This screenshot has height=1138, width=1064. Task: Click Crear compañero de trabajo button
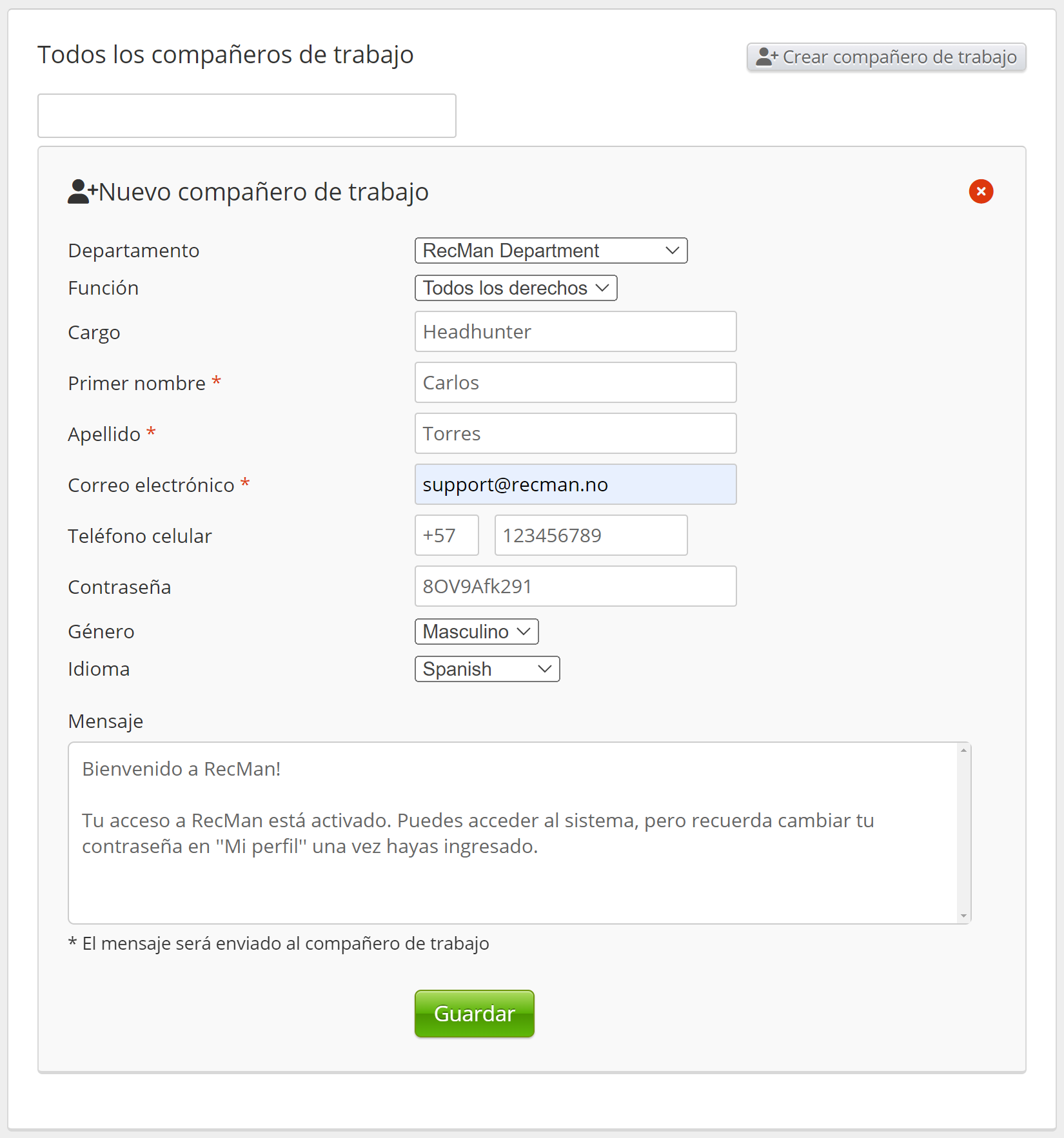point(886,57)
